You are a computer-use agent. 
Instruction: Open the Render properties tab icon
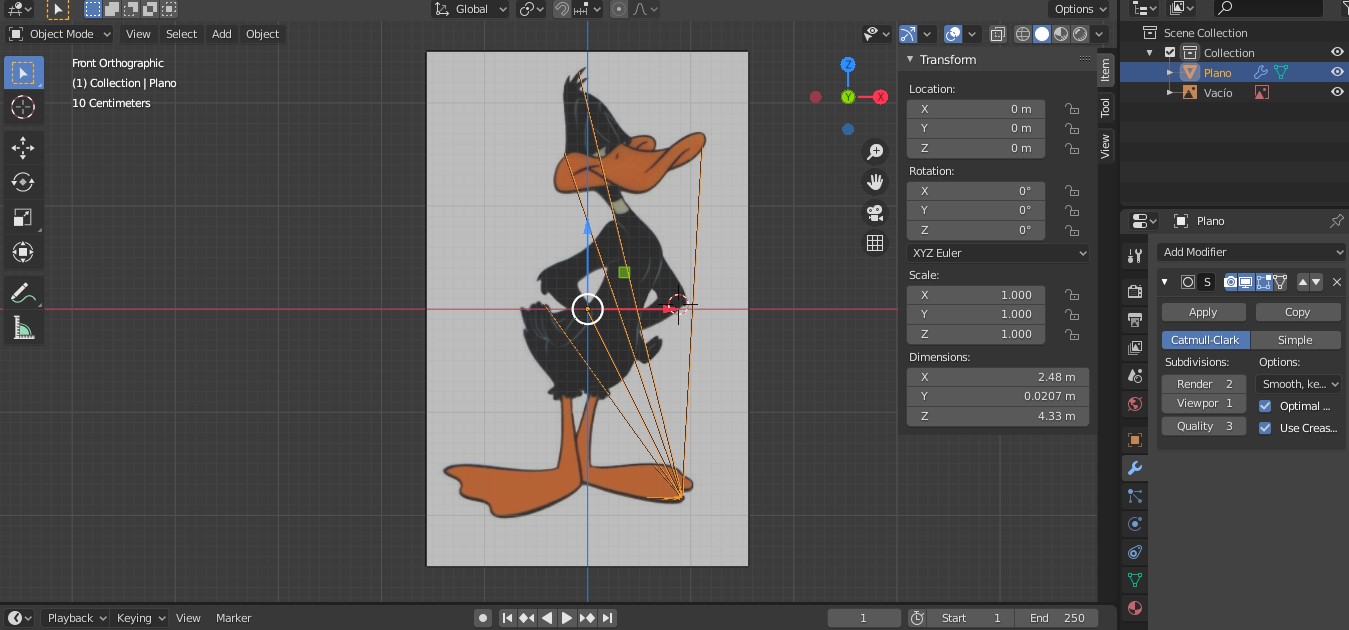point(1134,291)
